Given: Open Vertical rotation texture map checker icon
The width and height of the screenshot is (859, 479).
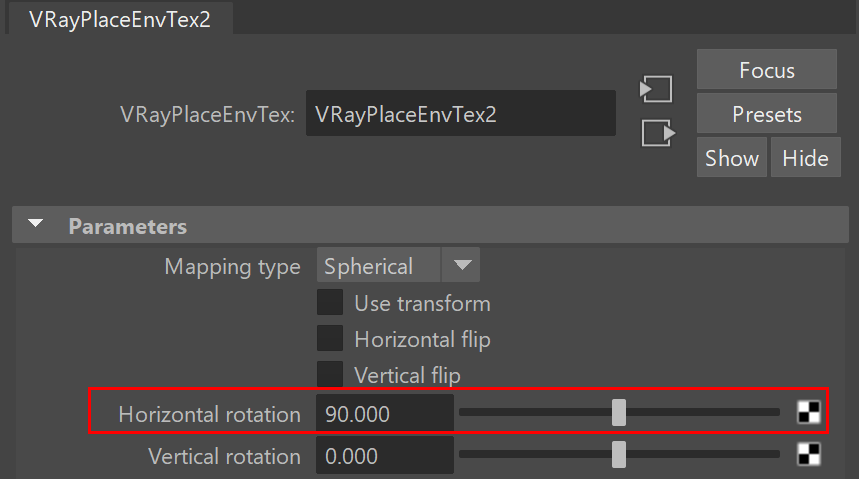Looking at the screenshot, I should [809, 454].
